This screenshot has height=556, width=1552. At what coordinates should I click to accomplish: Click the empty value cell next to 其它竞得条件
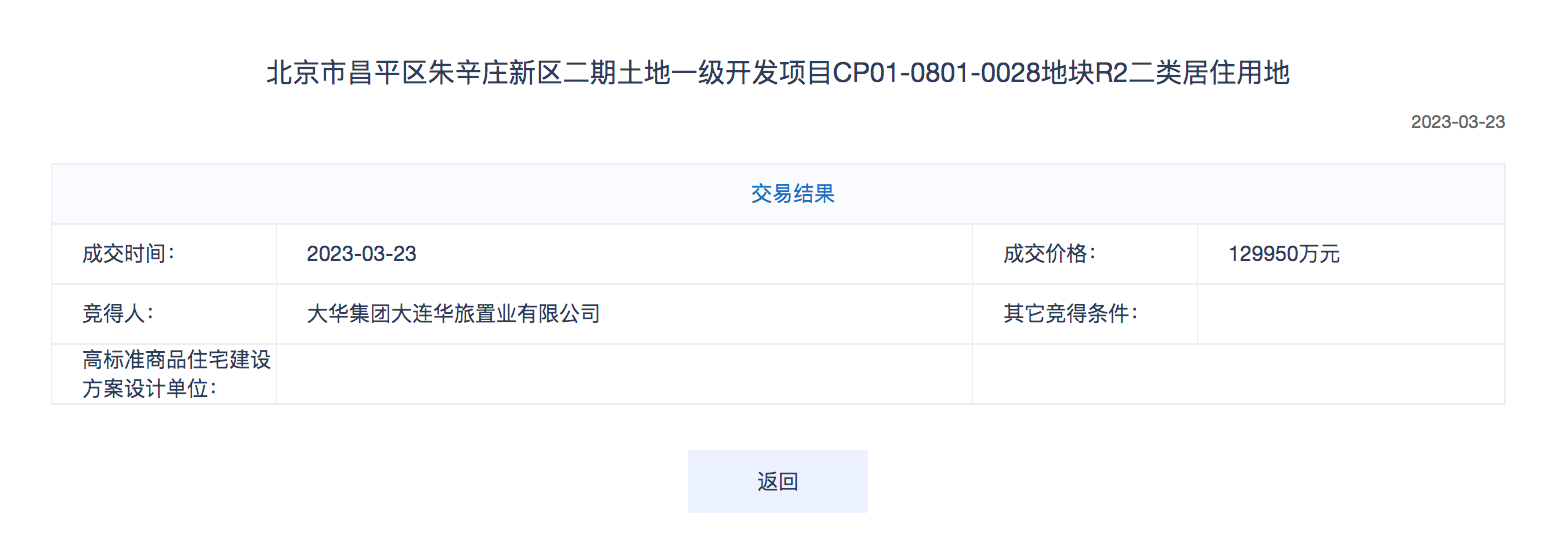1351,314
